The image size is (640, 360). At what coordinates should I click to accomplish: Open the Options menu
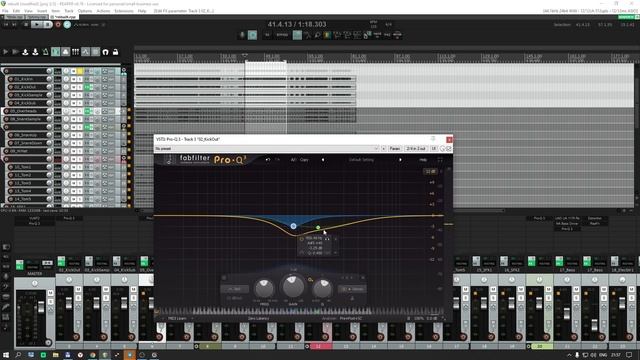85,11
